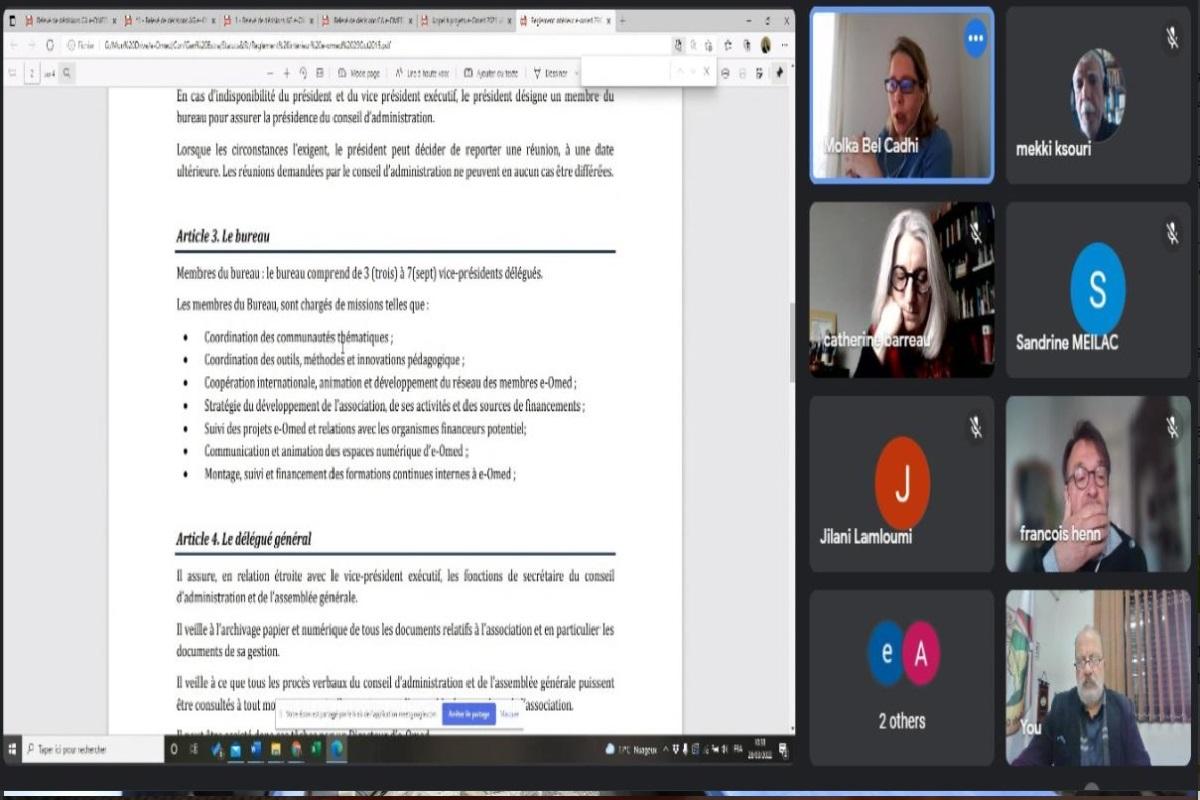Image resolution: width=1200 pixels, height=800 pixels.
Task: Click the Arrêter le partage button
Action: pyautogui.click(x=468, y=714)
